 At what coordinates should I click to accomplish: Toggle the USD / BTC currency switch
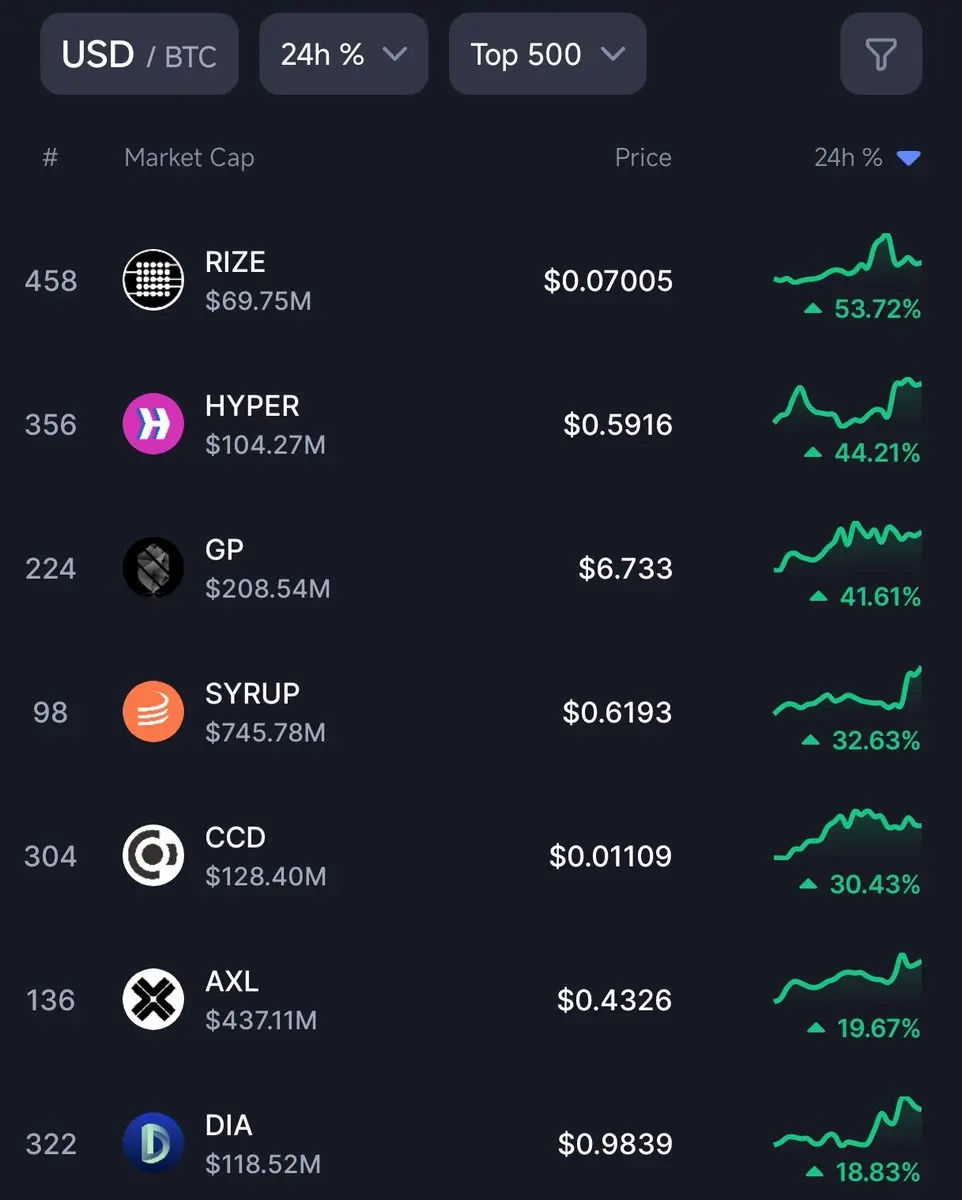pyautogui.click(x=139, y=54)
